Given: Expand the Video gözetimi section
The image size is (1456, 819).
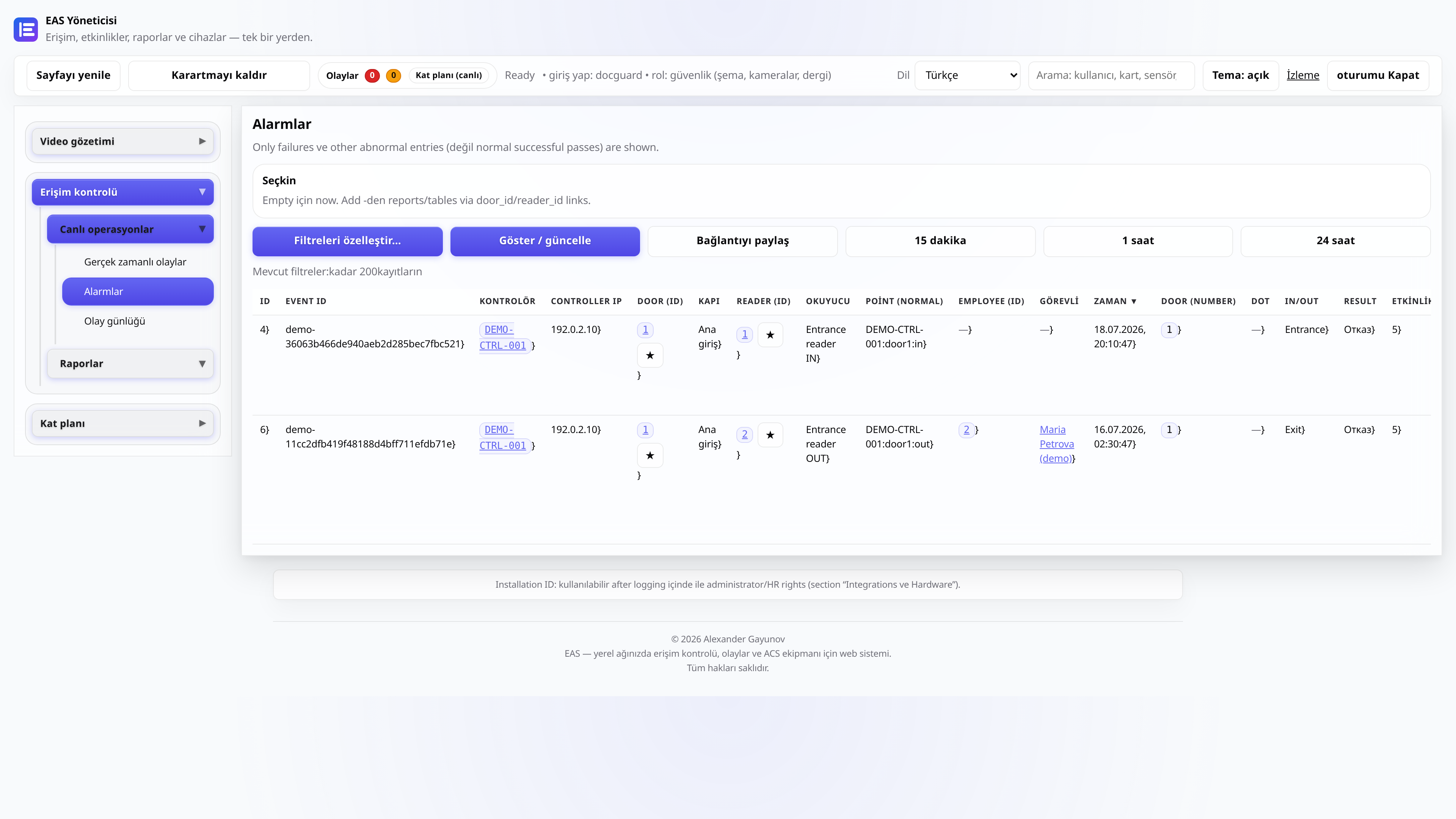Looking at the screenshot, I should (122, 141).
